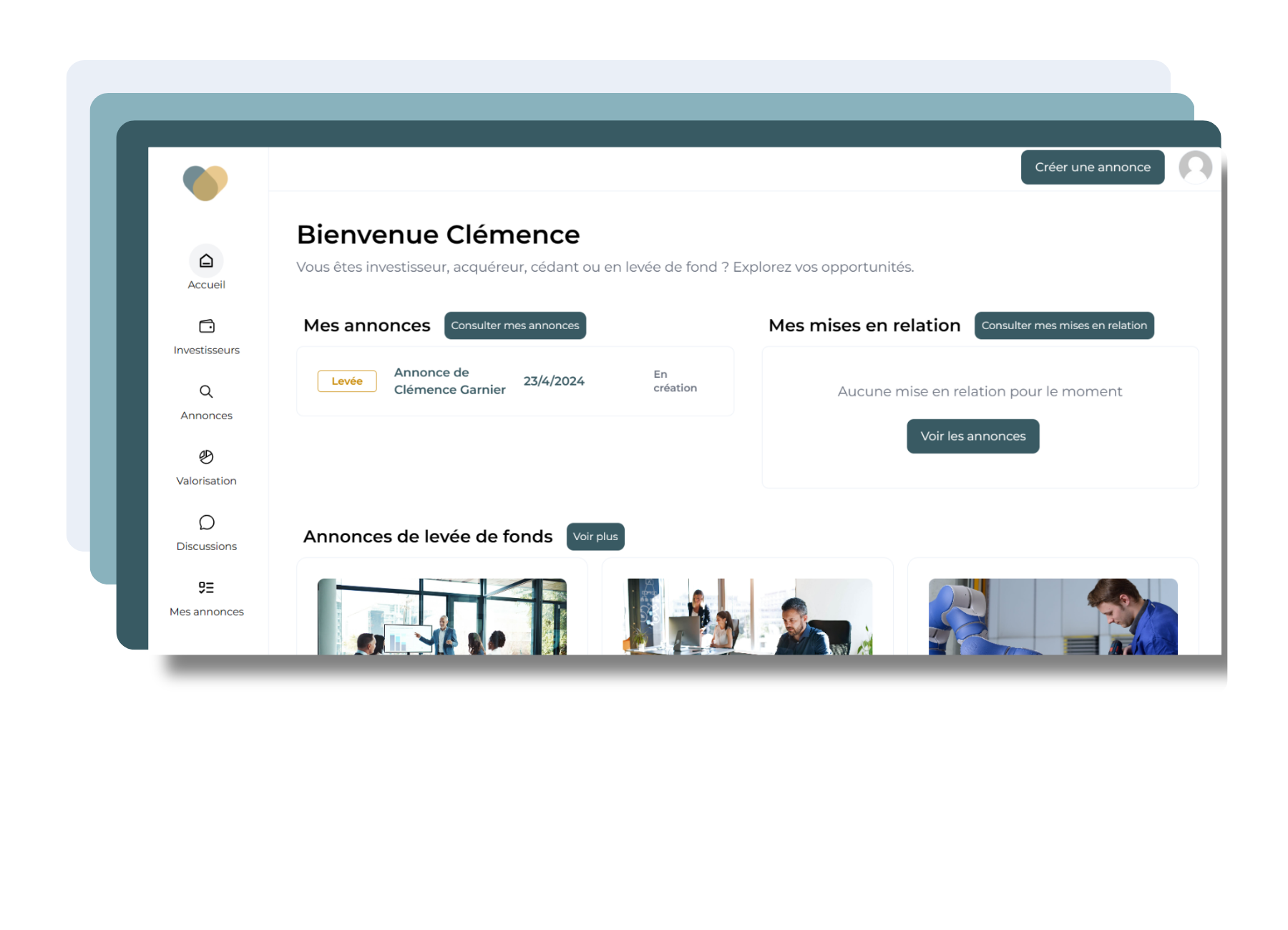The height and width of the screenshot is (930, 1288).
Task: Click the Créer une annonce button
Action: (x=1092, y=167)
